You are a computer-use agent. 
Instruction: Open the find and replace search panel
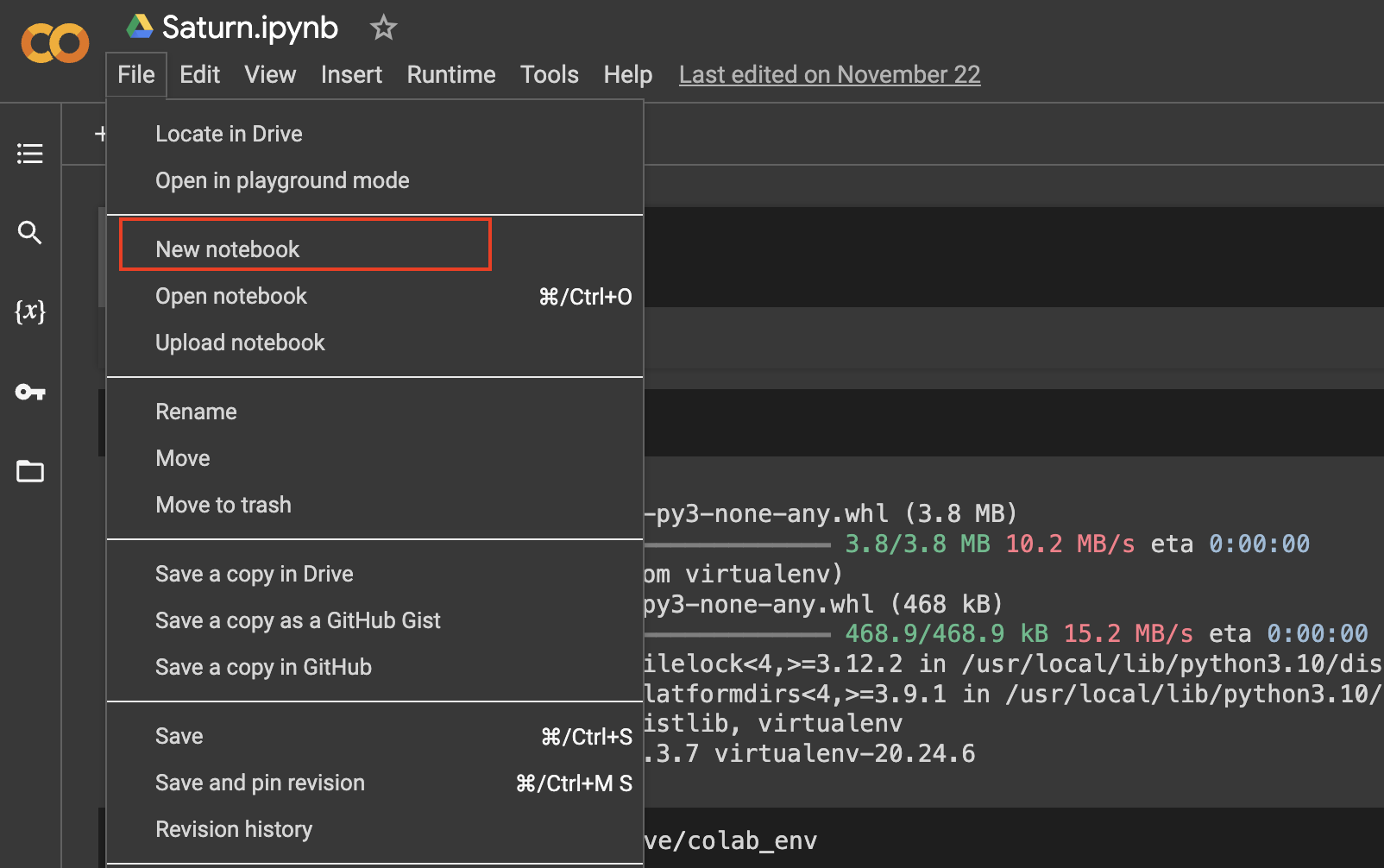pyautogui.click(x=30, y=232)
